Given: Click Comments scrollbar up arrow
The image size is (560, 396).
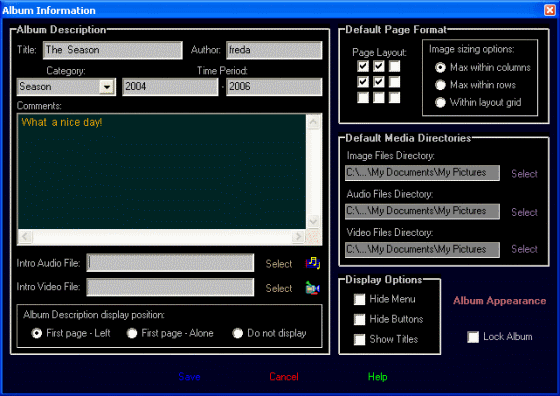Looking at the screenshot, I should 314,122.
